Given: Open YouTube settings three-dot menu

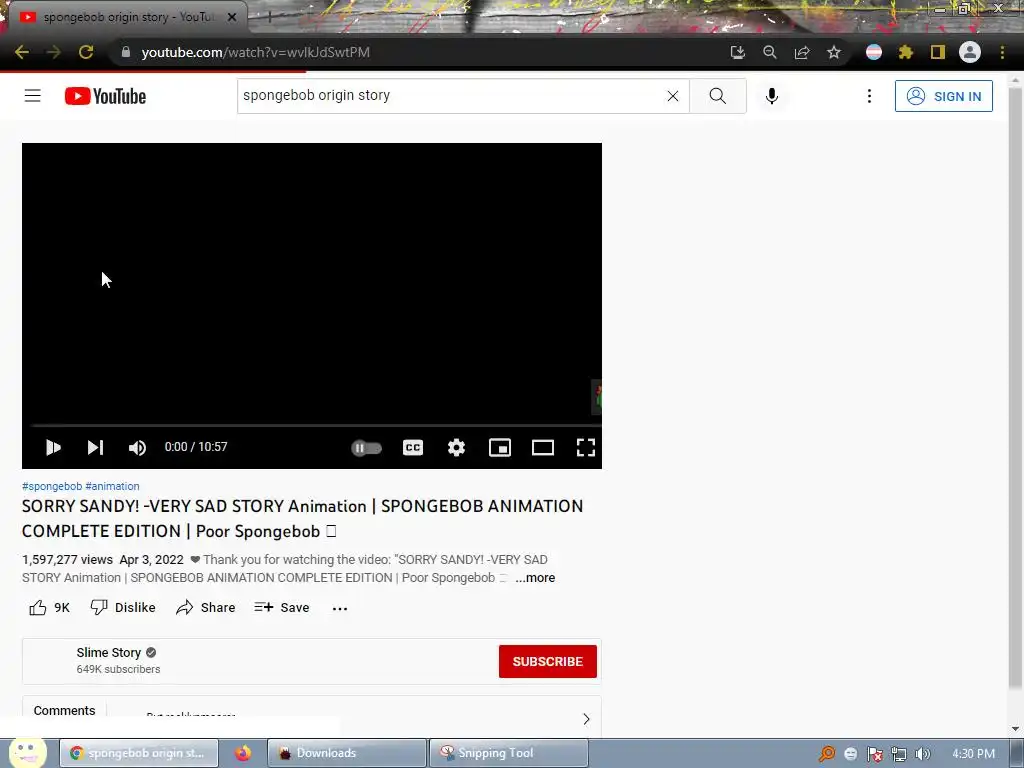Looking at the screenshot, I should [x=869, y=96].
